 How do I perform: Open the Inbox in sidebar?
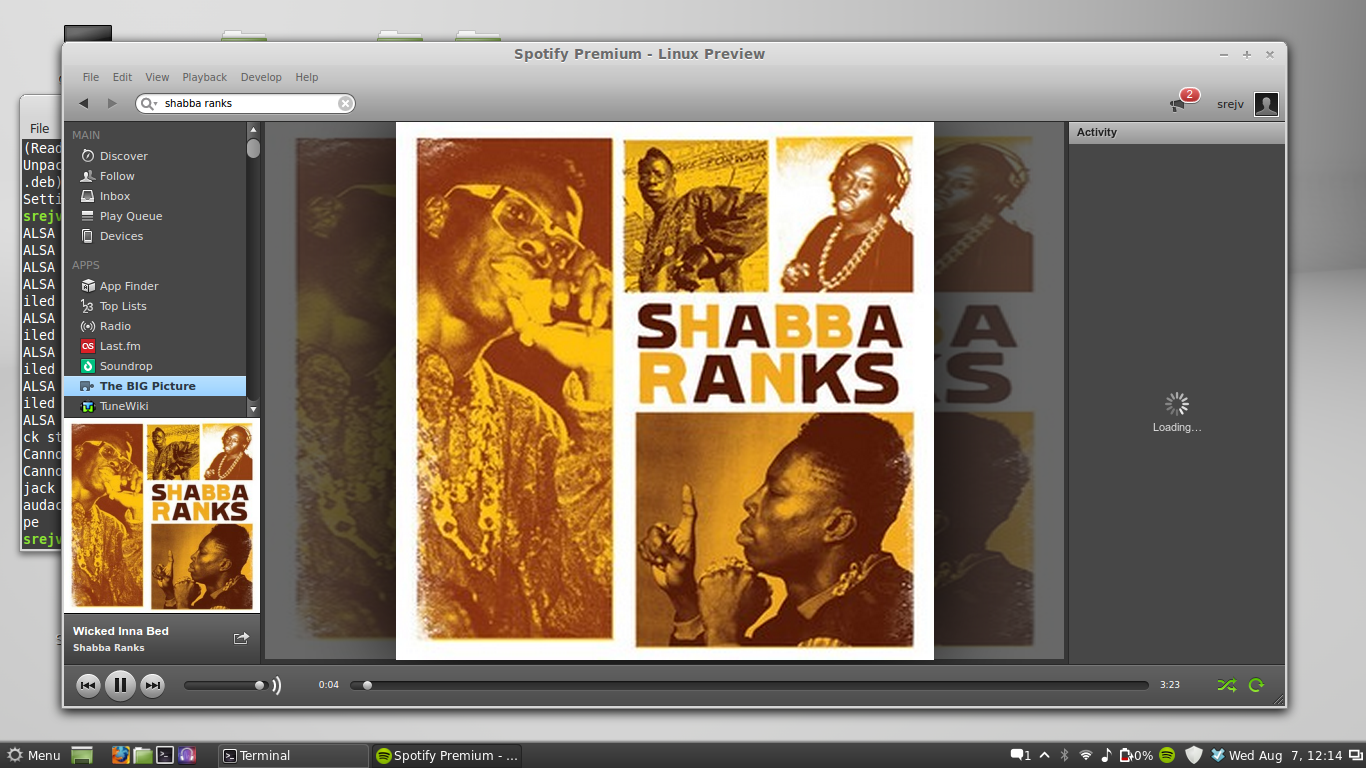(x=154, y=196)
